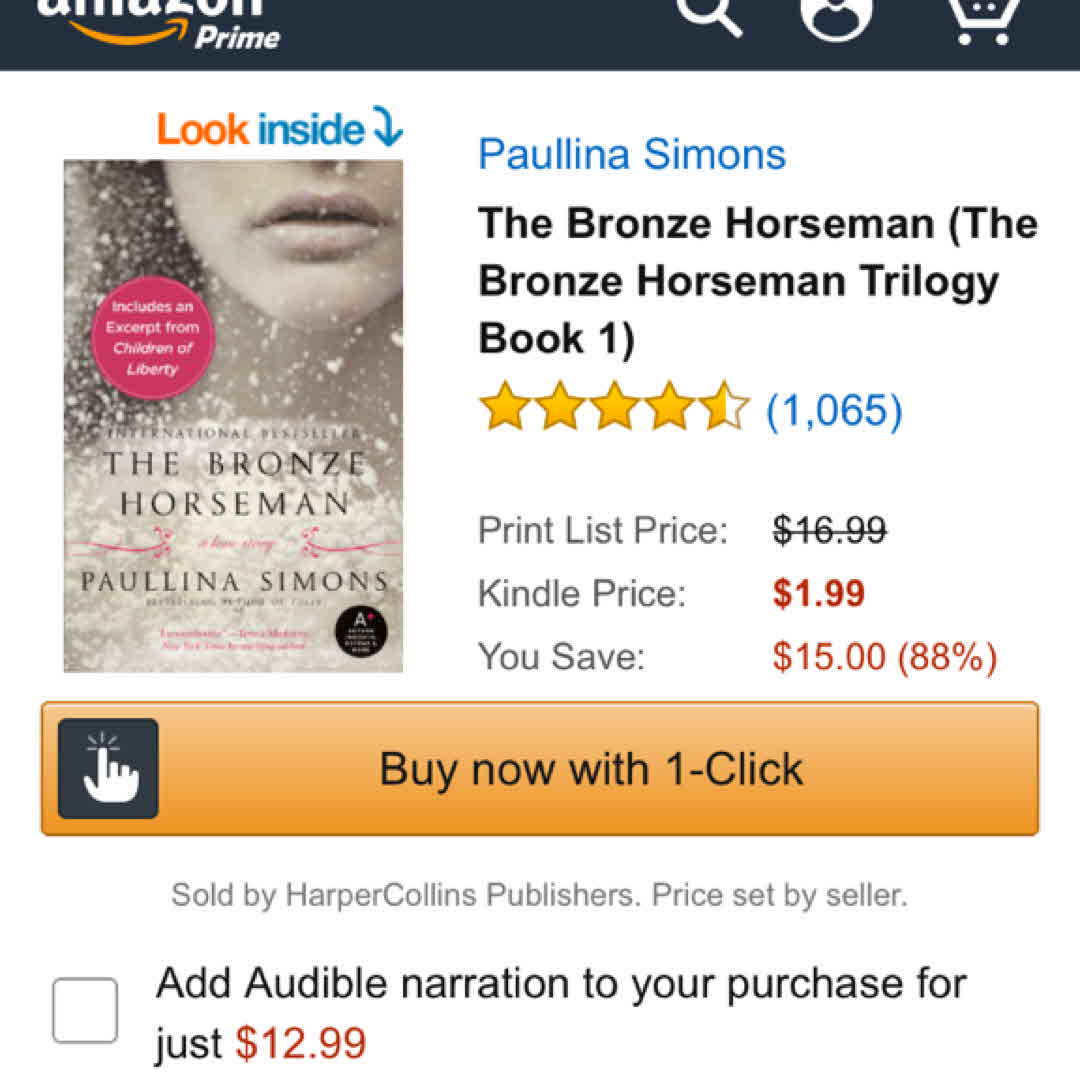This screenshot has width=1080, height=1080.
Task: Open search with the magnifier icon
Action: click(708, 16)
